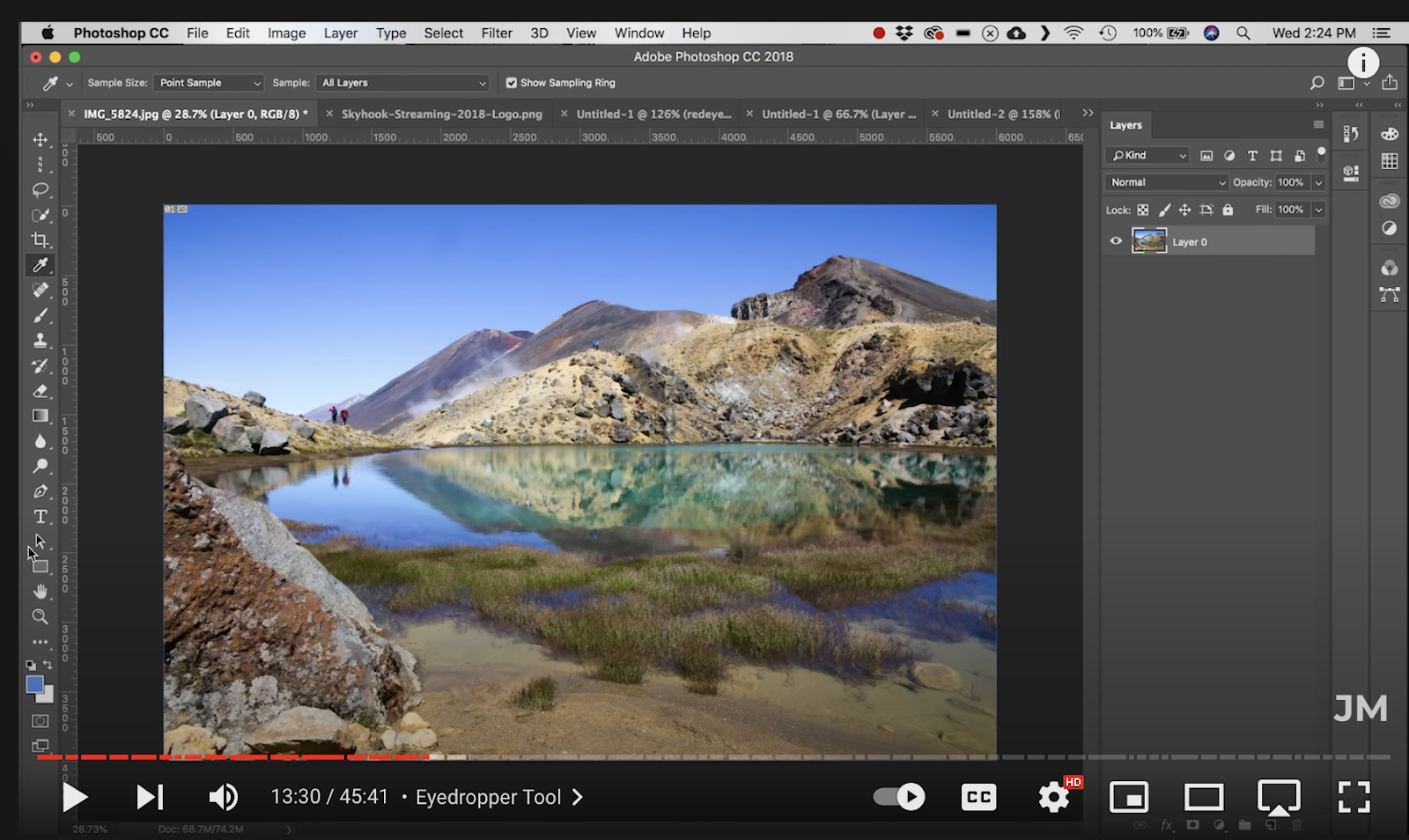Select the Horizontal Type tool
The height and width of the screenshot is (840, 1409).
tap(41, 517)
